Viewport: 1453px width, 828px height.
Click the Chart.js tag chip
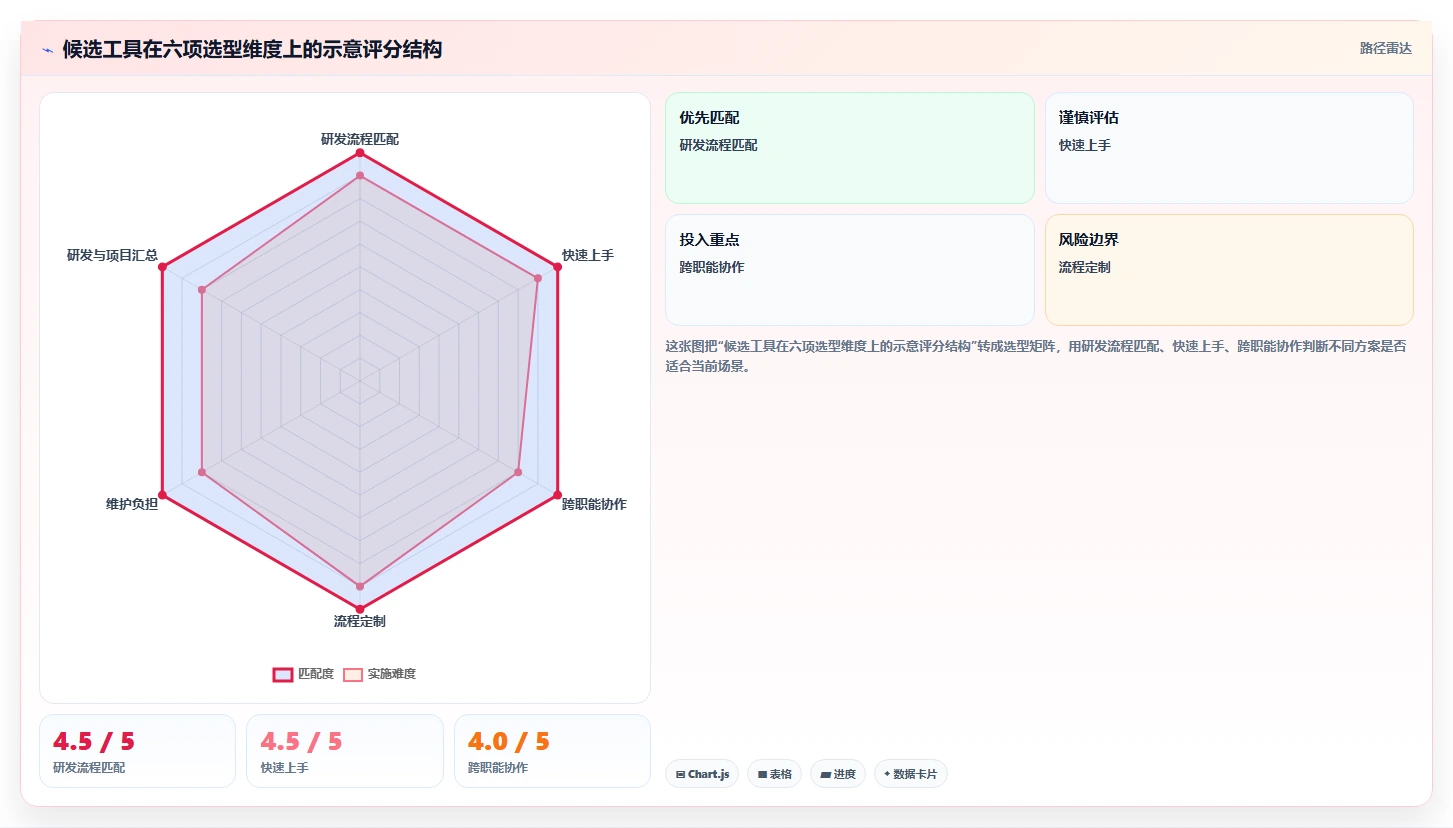pyautogui.click(x=702, y=774)
